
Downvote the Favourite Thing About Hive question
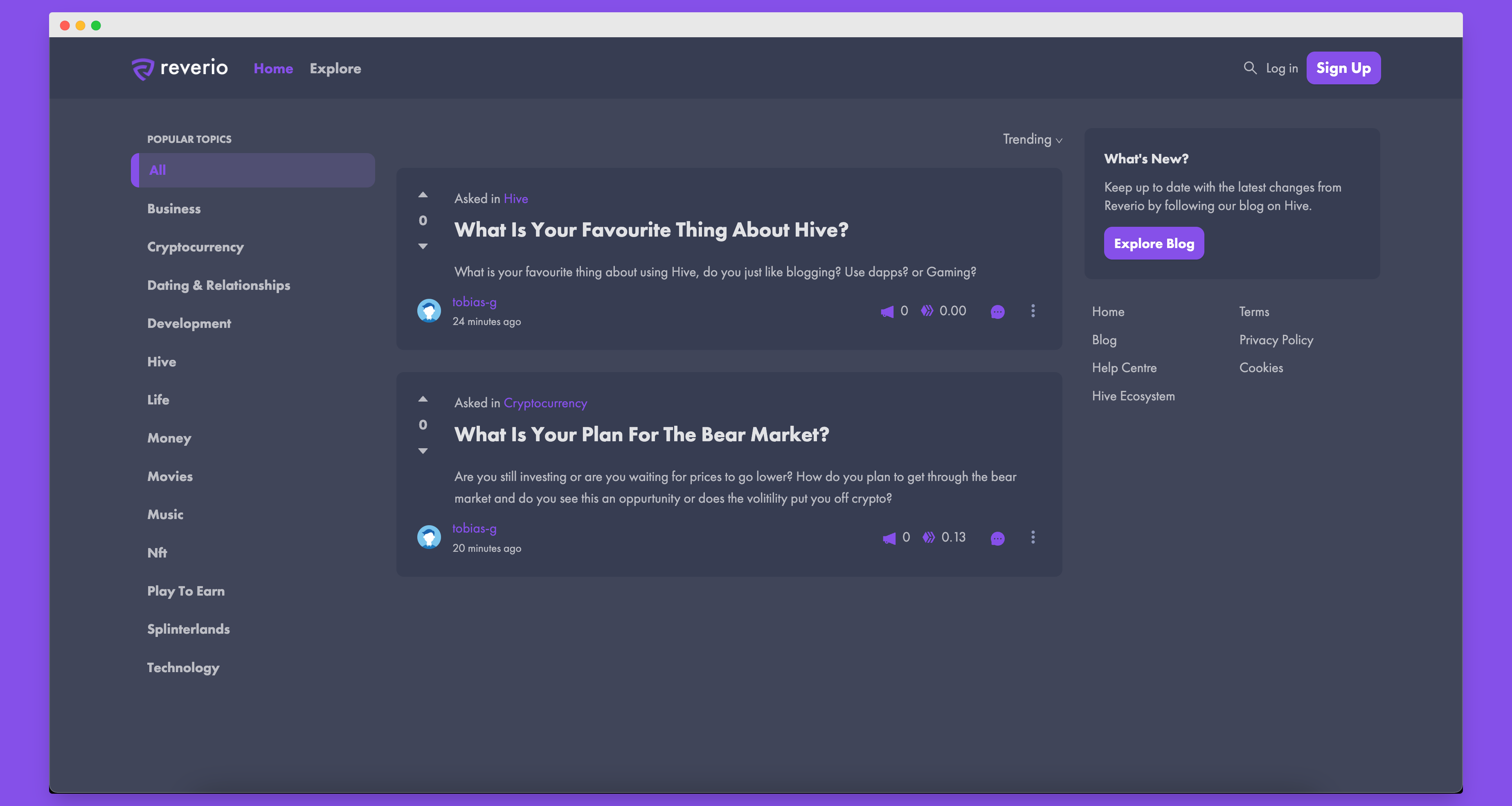coord(423,246)
